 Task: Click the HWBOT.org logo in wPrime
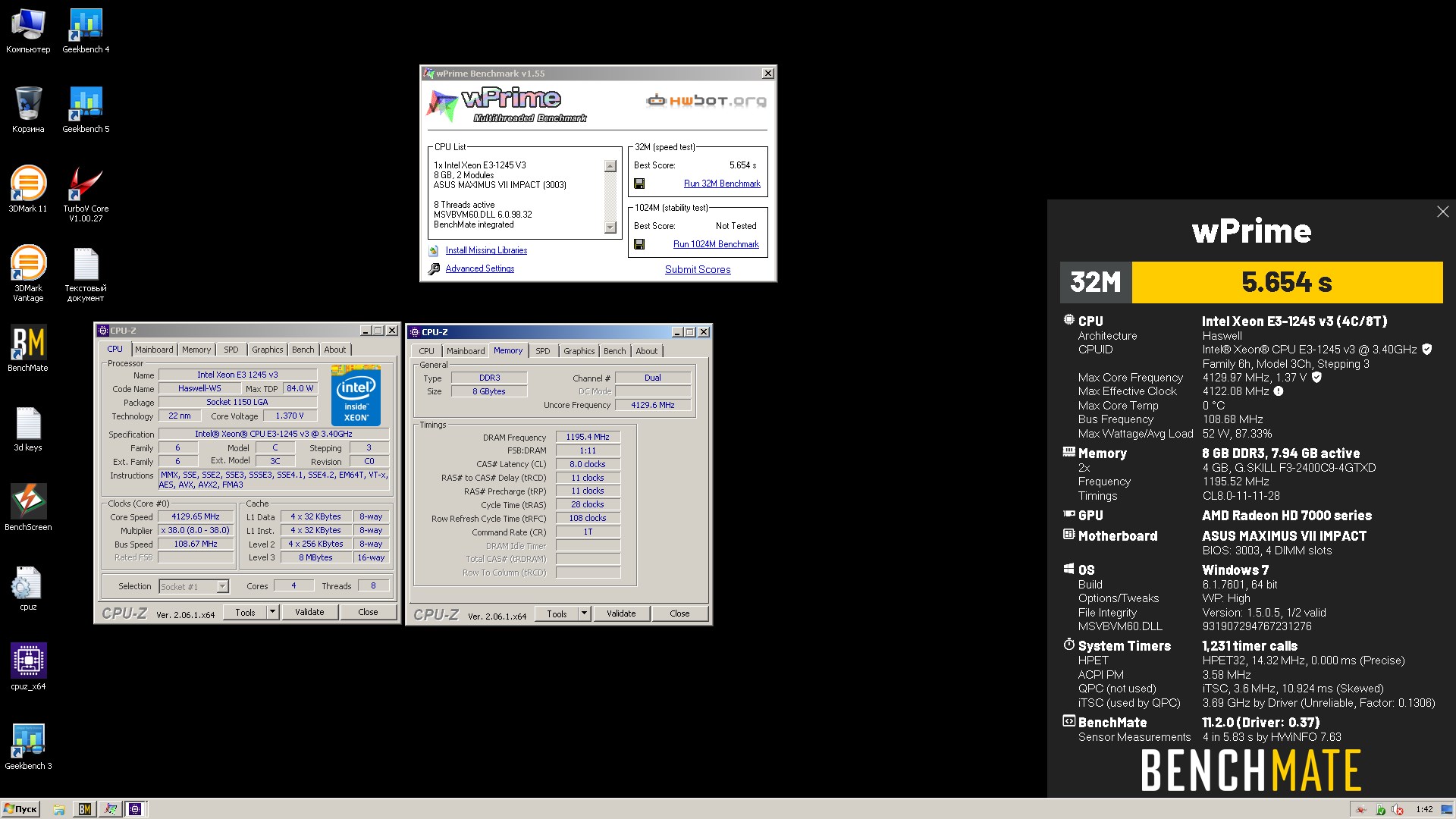(x=705, y=100)
